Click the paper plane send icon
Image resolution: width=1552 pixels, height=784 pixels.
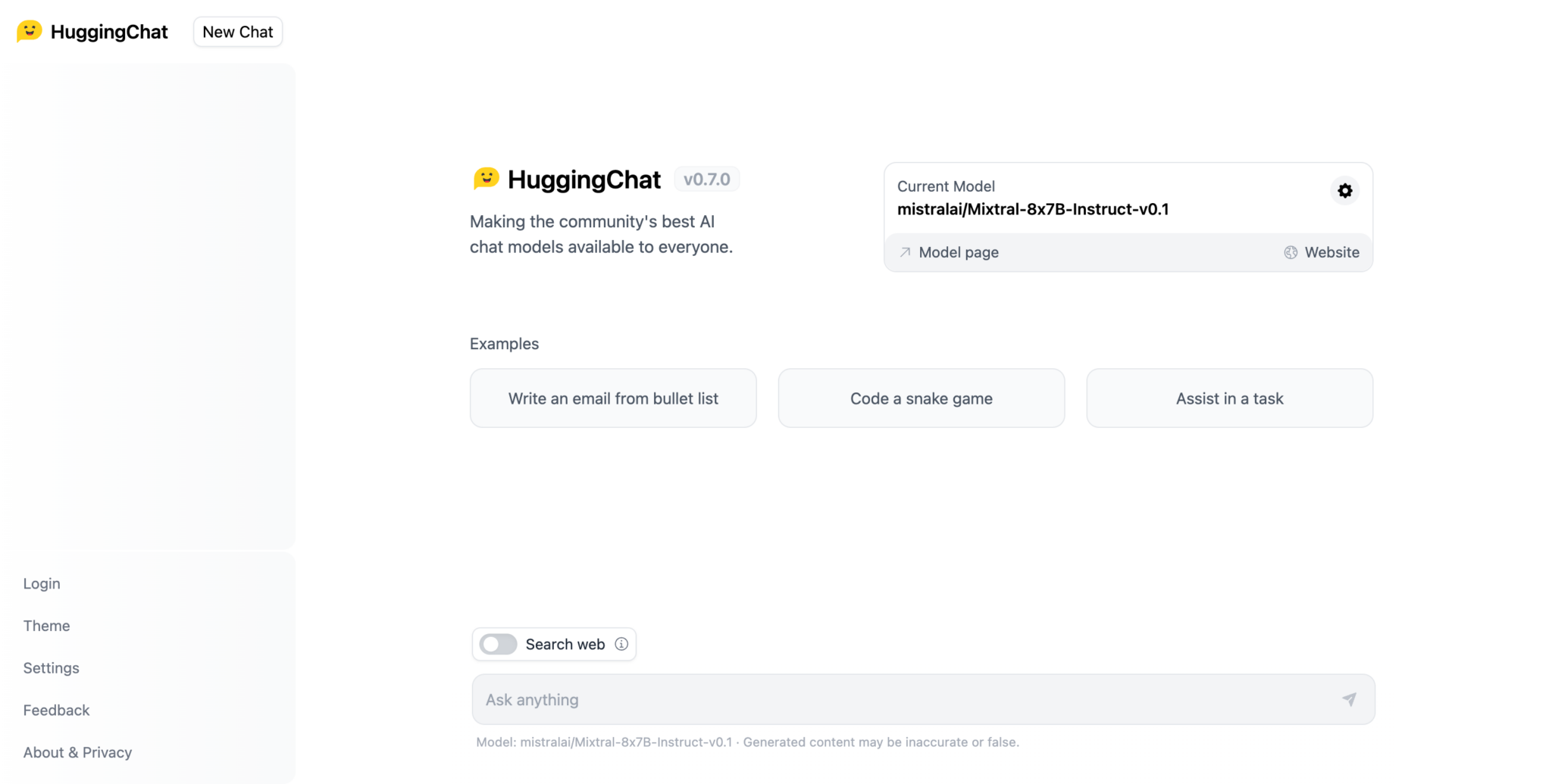click(x=1349, y=699)
